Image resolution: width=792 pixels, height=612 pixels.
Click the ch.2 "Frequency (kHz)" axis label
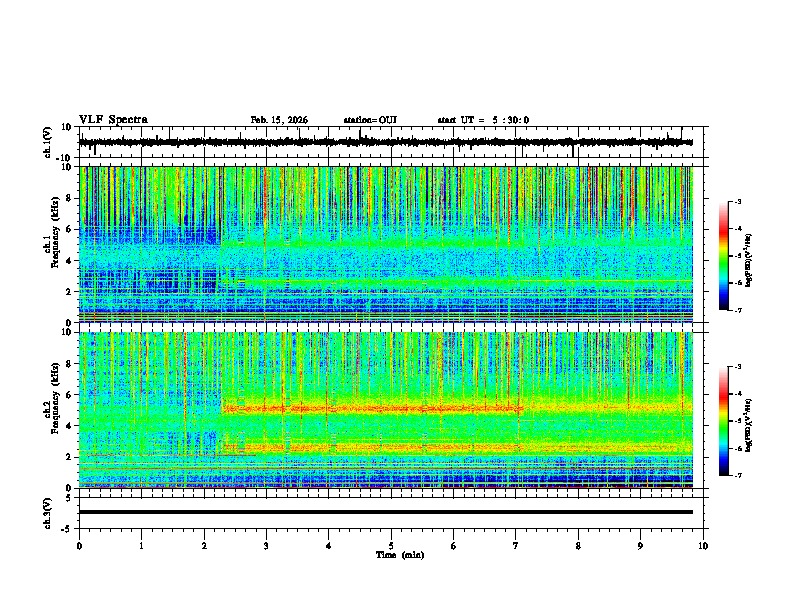click(56, 398)
